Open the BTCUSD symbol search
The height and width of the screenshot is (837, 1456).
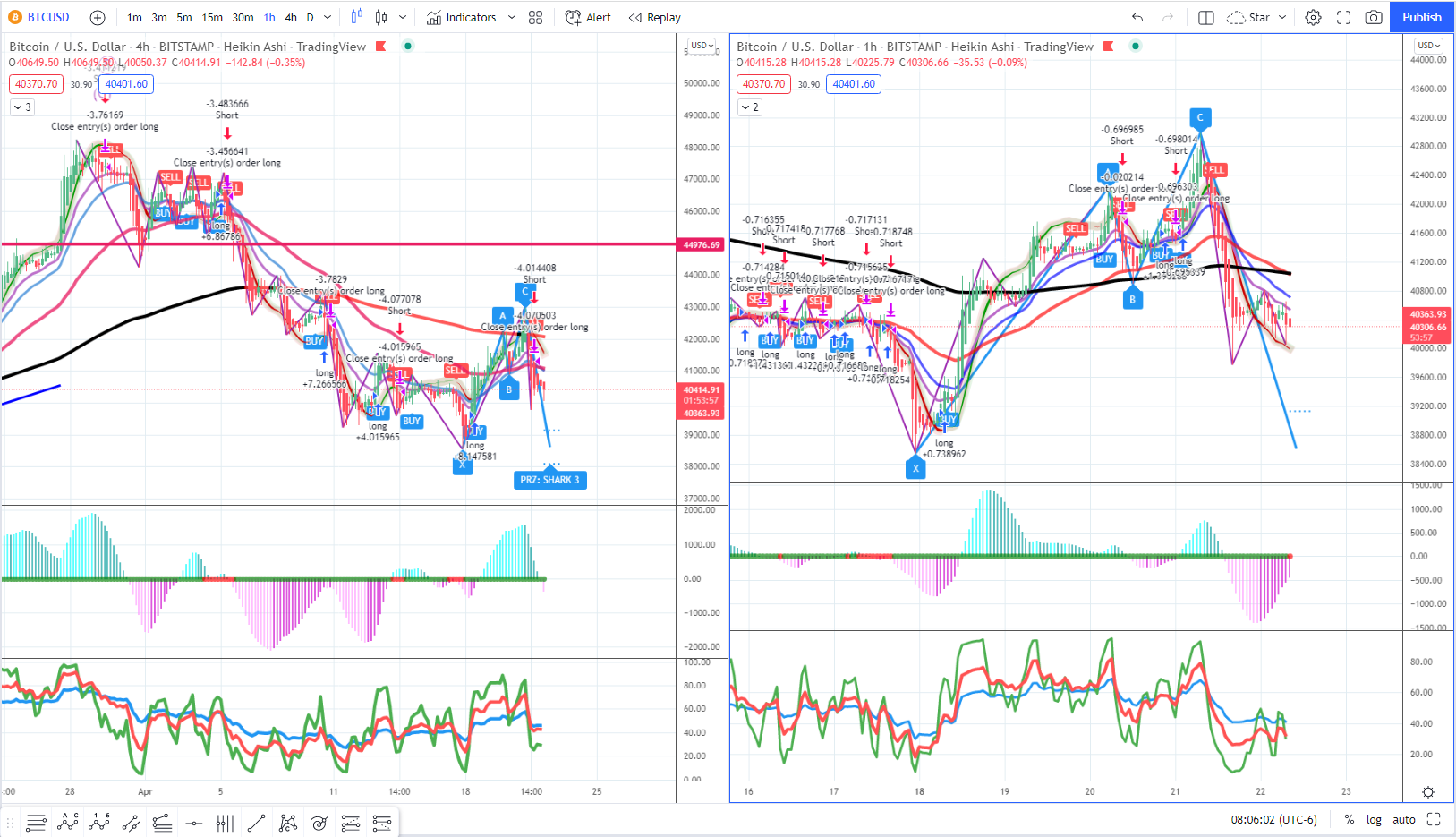[38, 17]
